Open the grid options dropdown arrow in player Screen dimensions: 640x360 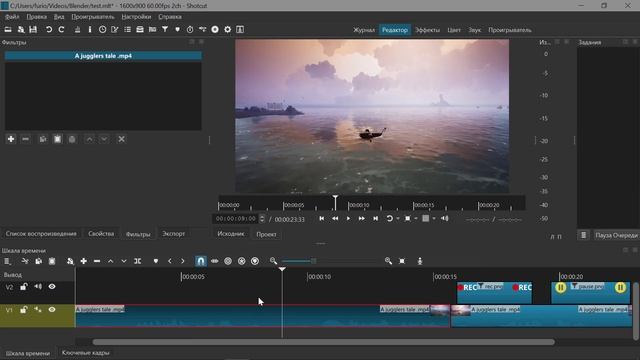pos(434,219)
